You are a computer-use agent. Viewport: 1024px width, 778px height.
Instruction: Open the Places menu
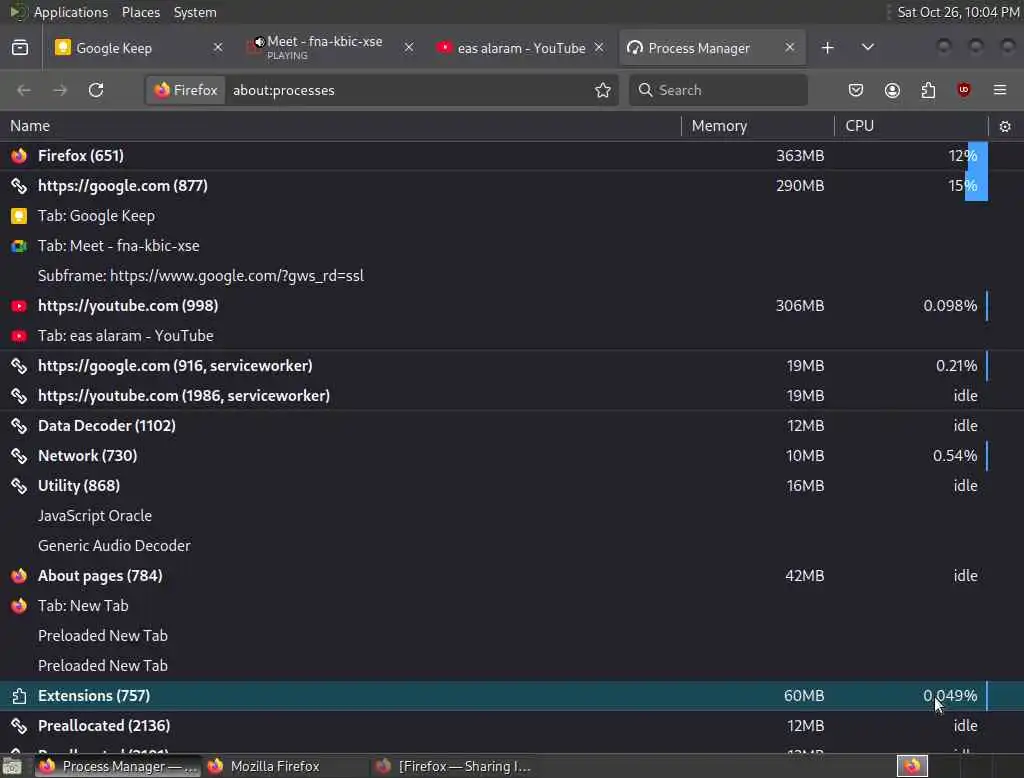(x=140, y=12)
